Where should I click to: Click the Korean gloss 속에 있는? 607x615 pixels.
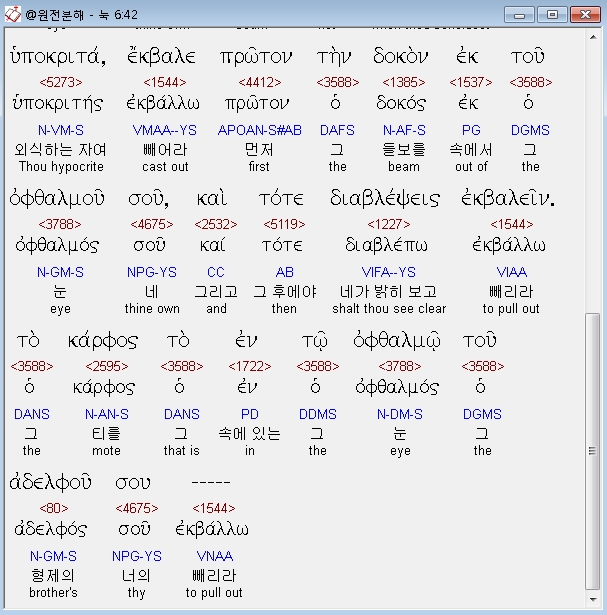(249, 434)
